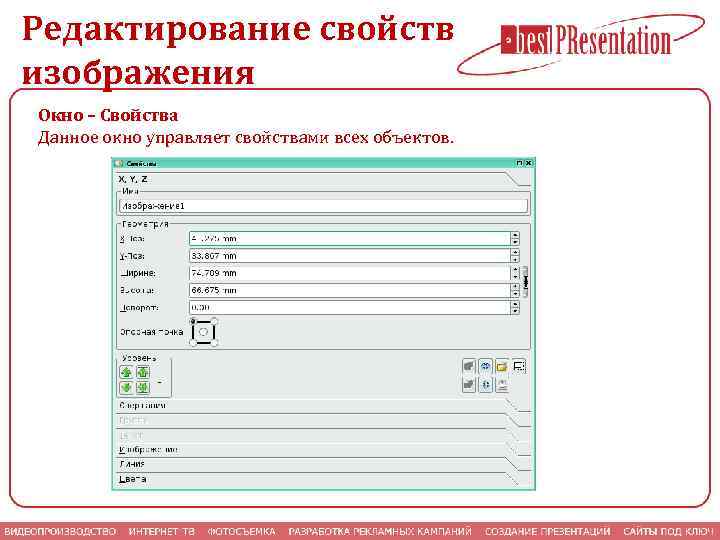Click the ungroup objects icon
The width and height of the screenshot is (720, 540).
click(x=468, y=385)
